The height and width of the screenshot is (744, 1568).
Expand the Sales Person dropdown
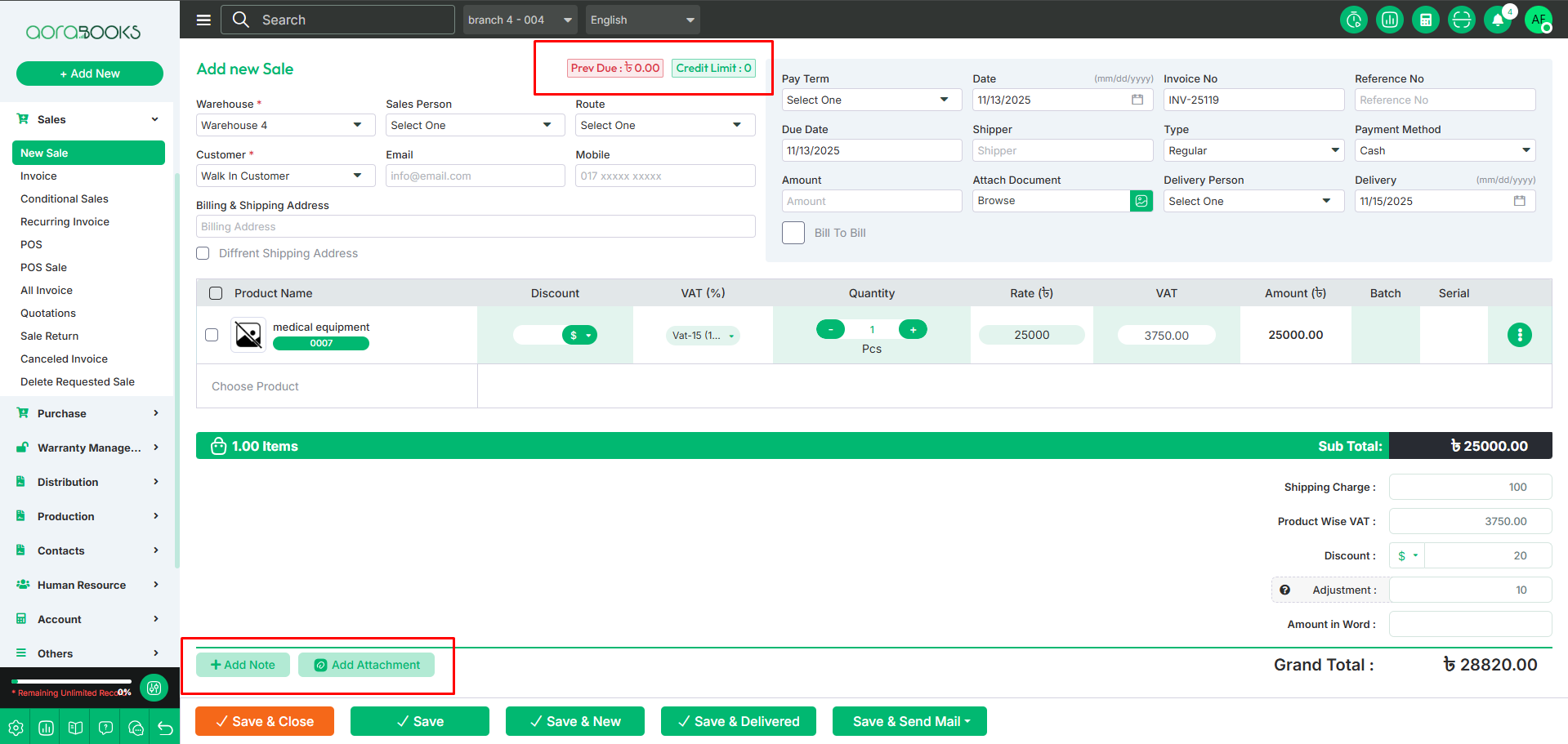pyautogui.click(x=475, y=125)
